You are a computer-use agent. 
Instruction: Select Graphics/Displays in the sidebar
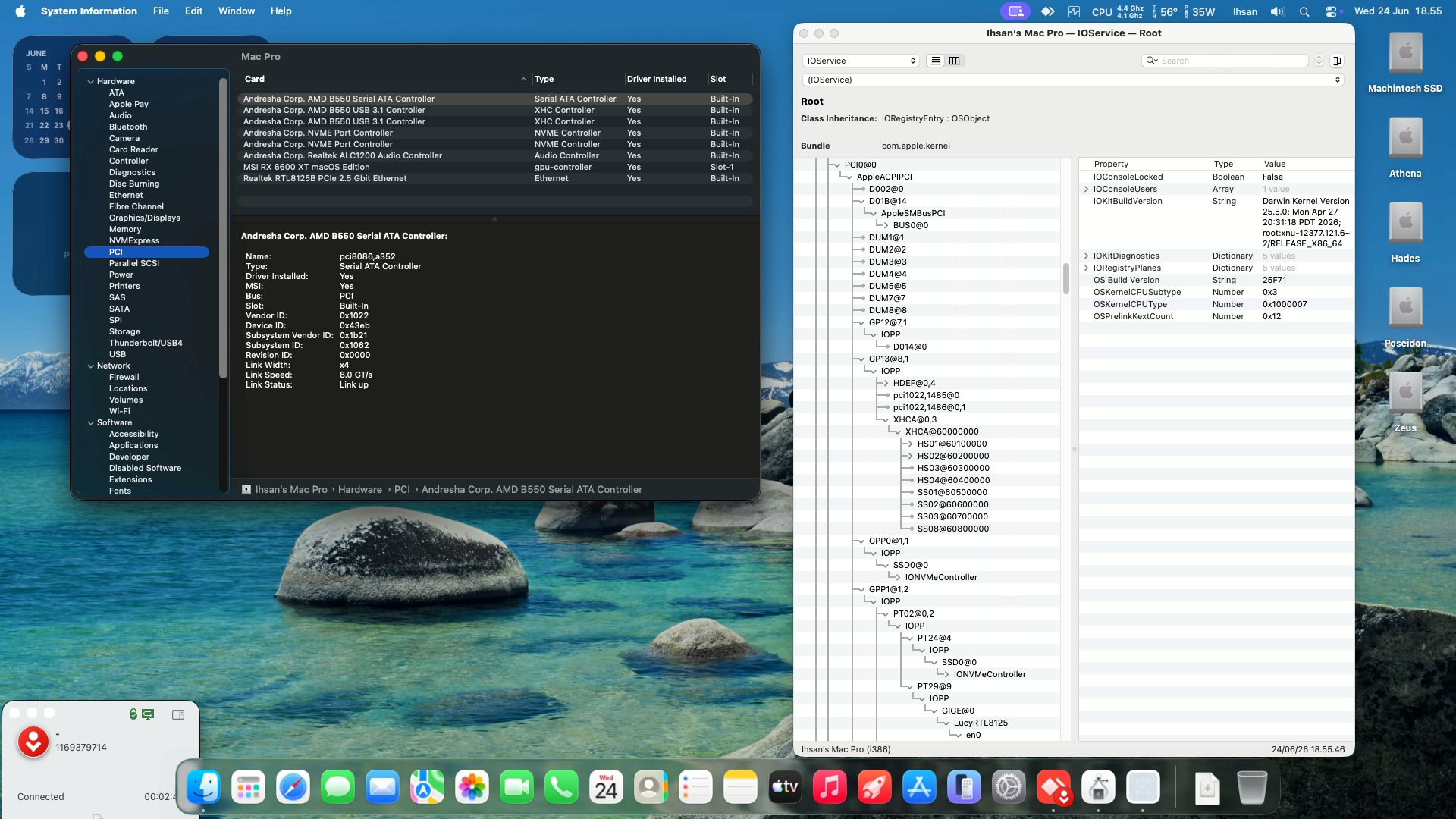click(144, 218)
